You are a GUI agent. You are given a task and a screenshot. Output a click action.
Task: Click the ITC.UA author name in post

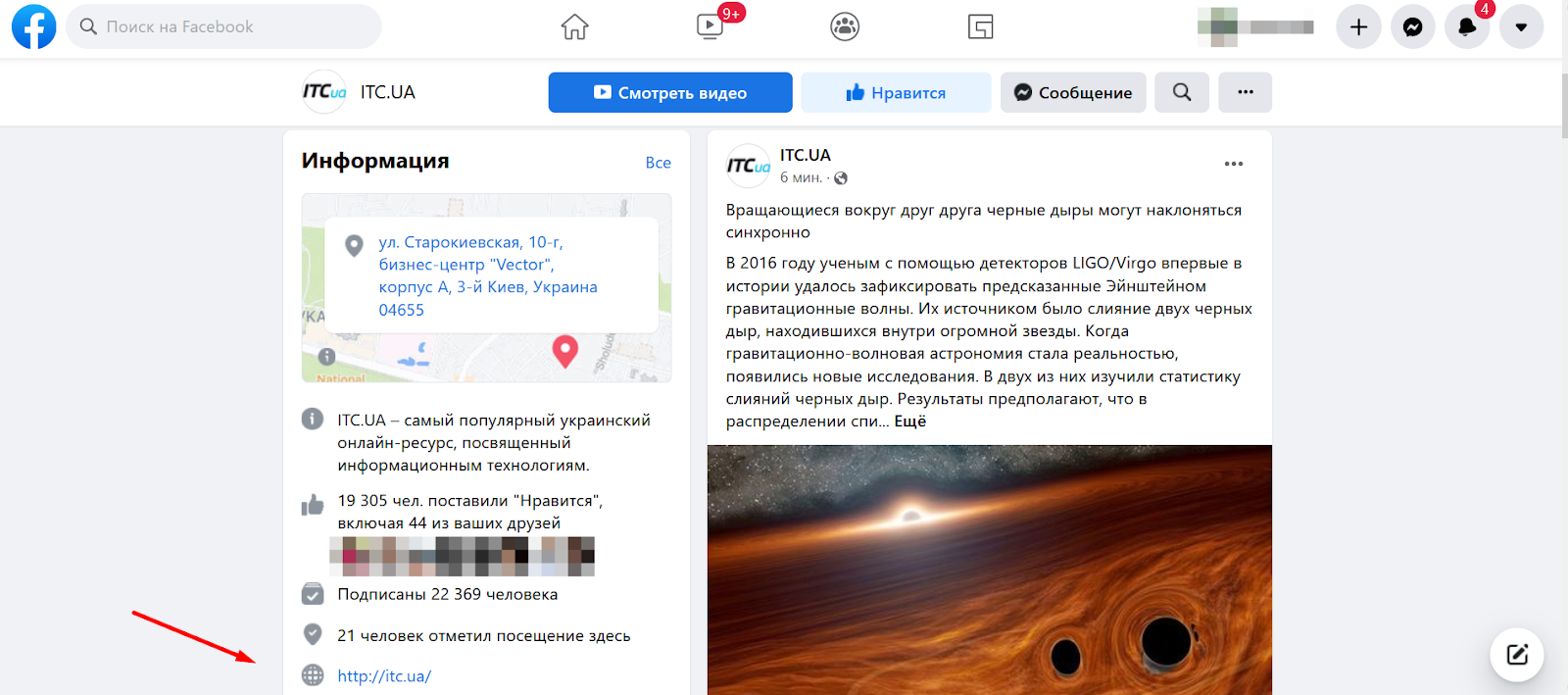pyautogui.click(x=806, y=155)
